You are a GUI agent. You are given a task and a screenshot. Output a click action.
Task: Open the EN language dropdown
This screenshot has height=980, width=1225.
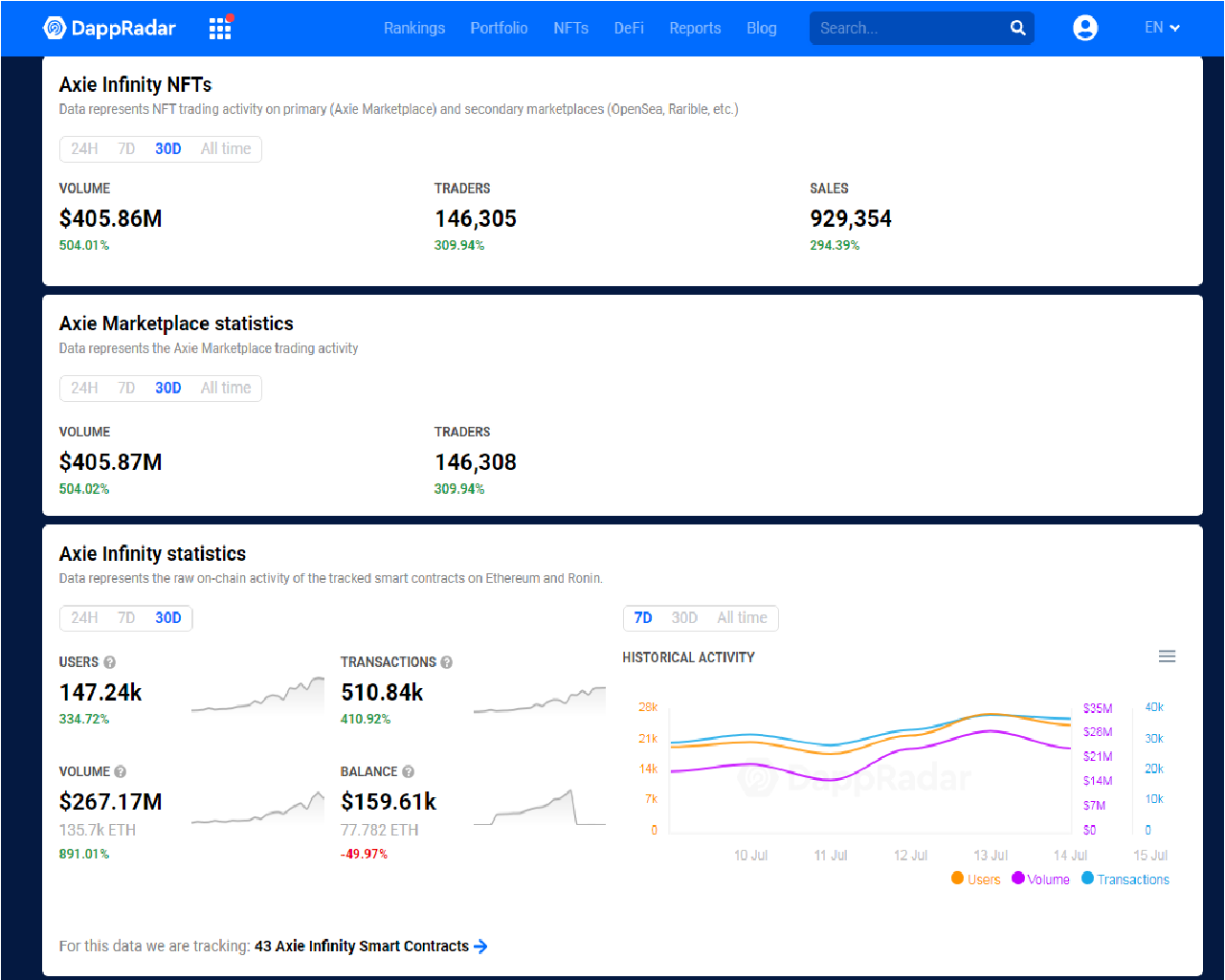coord(1162,28)
